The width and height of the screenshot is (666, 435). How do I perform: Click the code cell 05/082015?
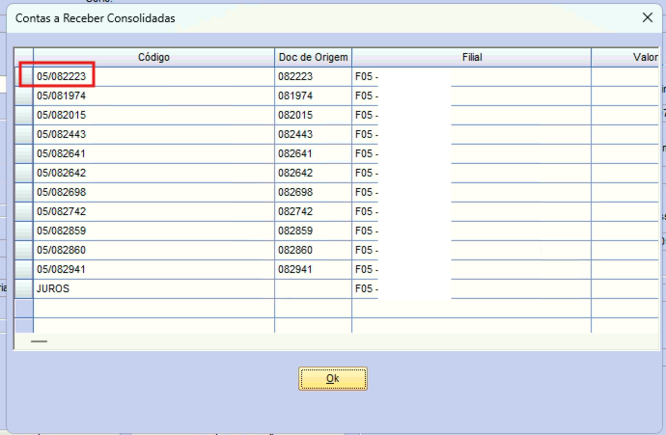[x=154, y=115]
